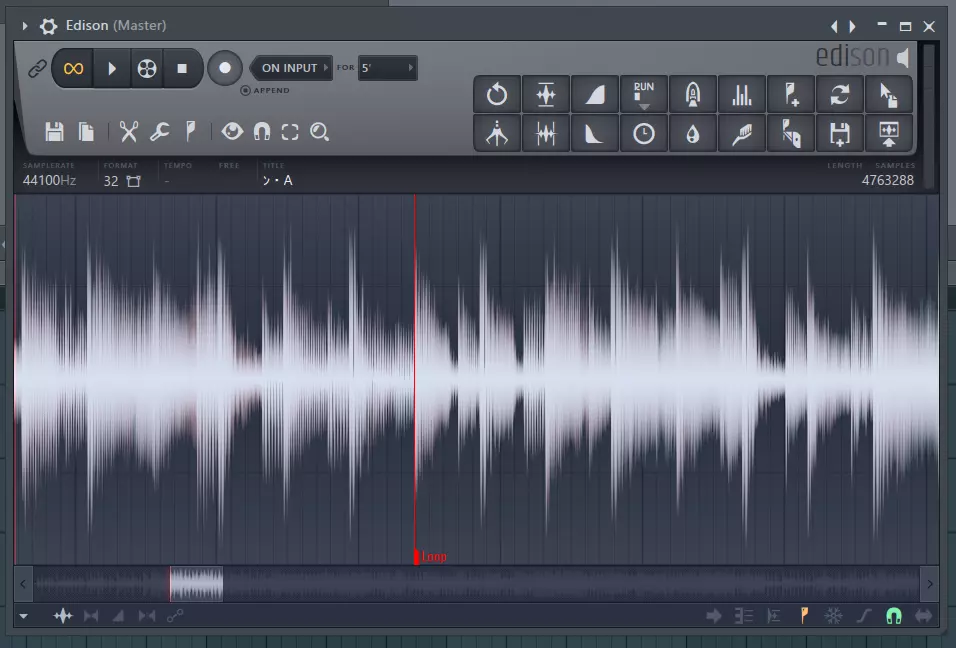Screen dimensions: 956x648
Task: Toggle the loop playback infinity button
Action: (73, 68)
